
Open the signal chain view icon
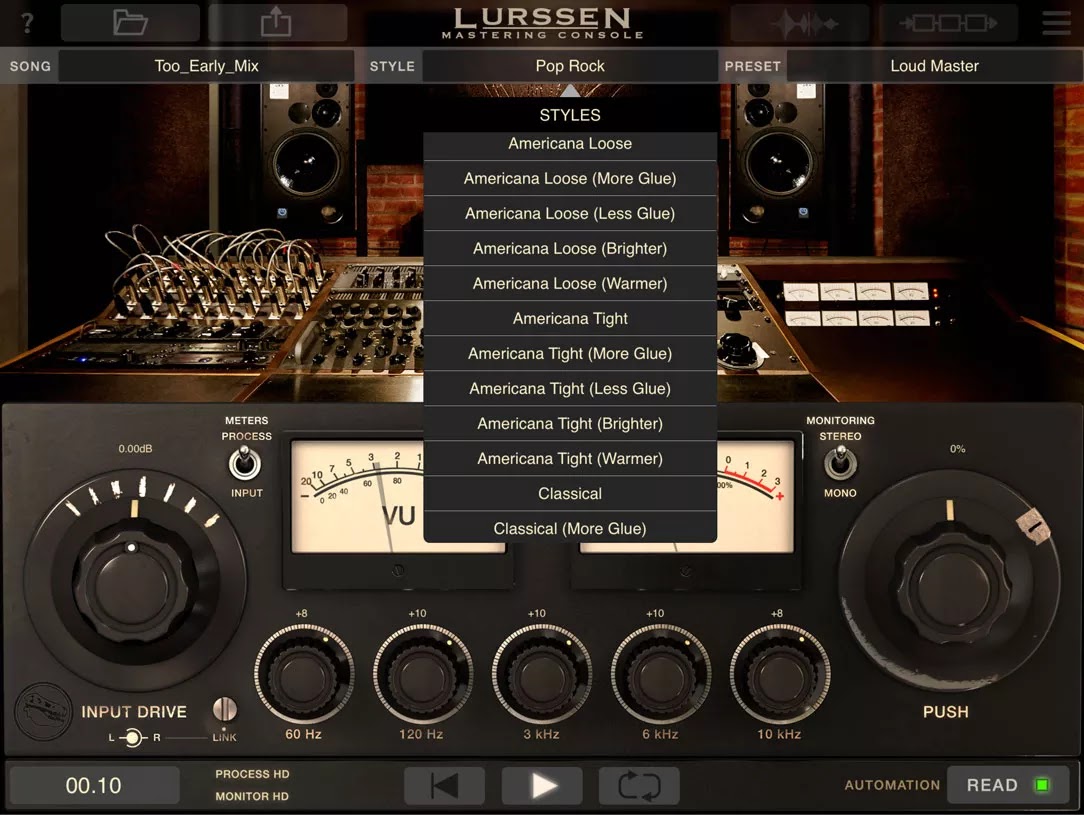coord(947,22)
